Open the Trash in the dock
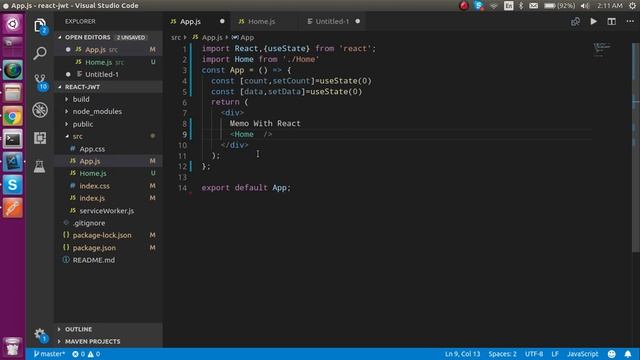640x360 pixels. 13,347
